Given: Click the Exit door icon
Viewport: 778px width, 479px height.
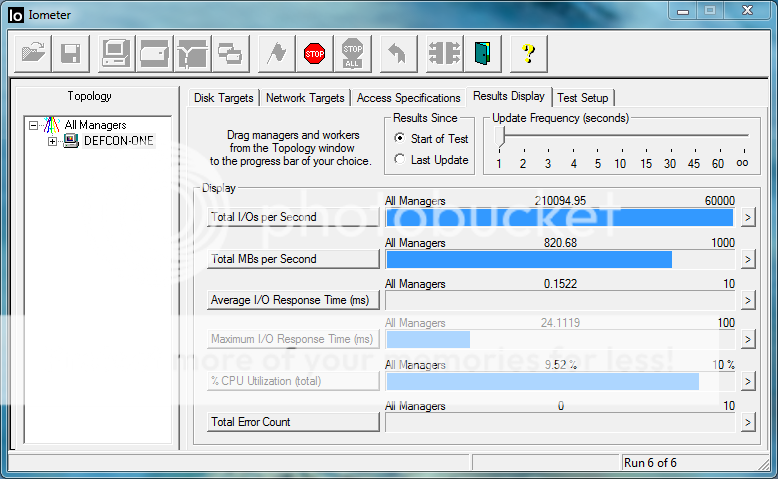Looking at the screenshot, I should [484, 53].
